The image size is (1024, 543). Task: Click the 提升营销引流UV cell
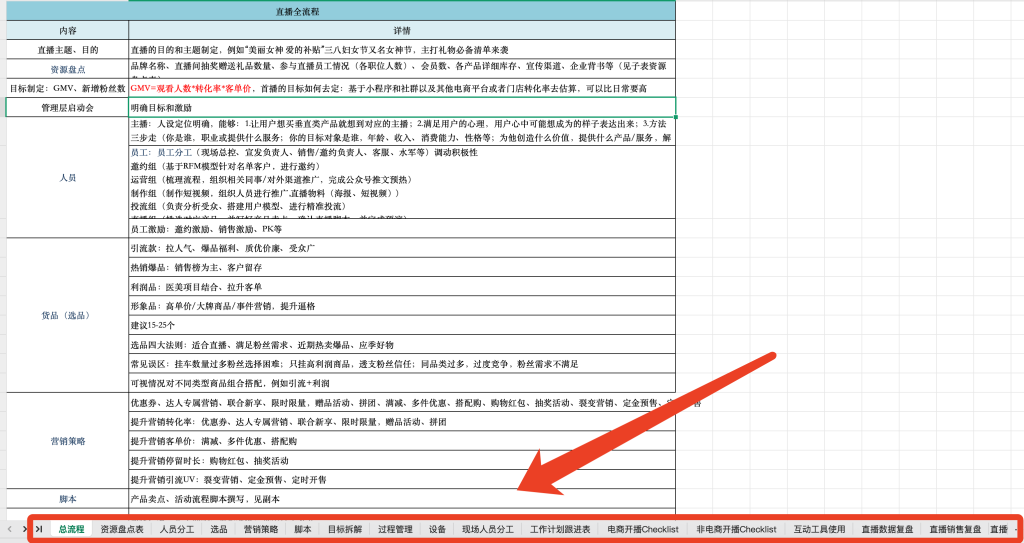click(x=402, y=479)
